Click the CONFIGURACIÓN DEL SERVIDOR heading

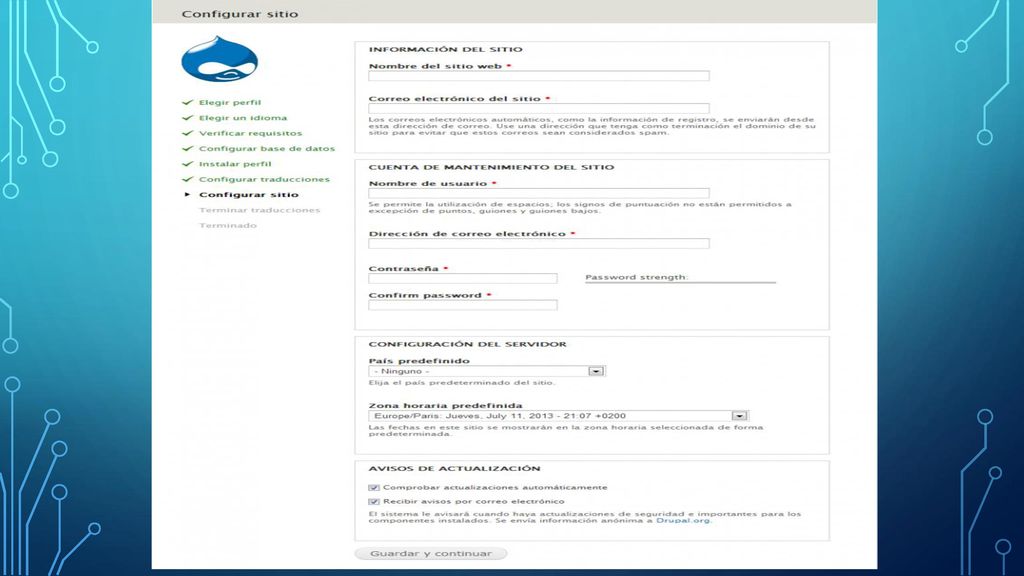click(468, 344)
